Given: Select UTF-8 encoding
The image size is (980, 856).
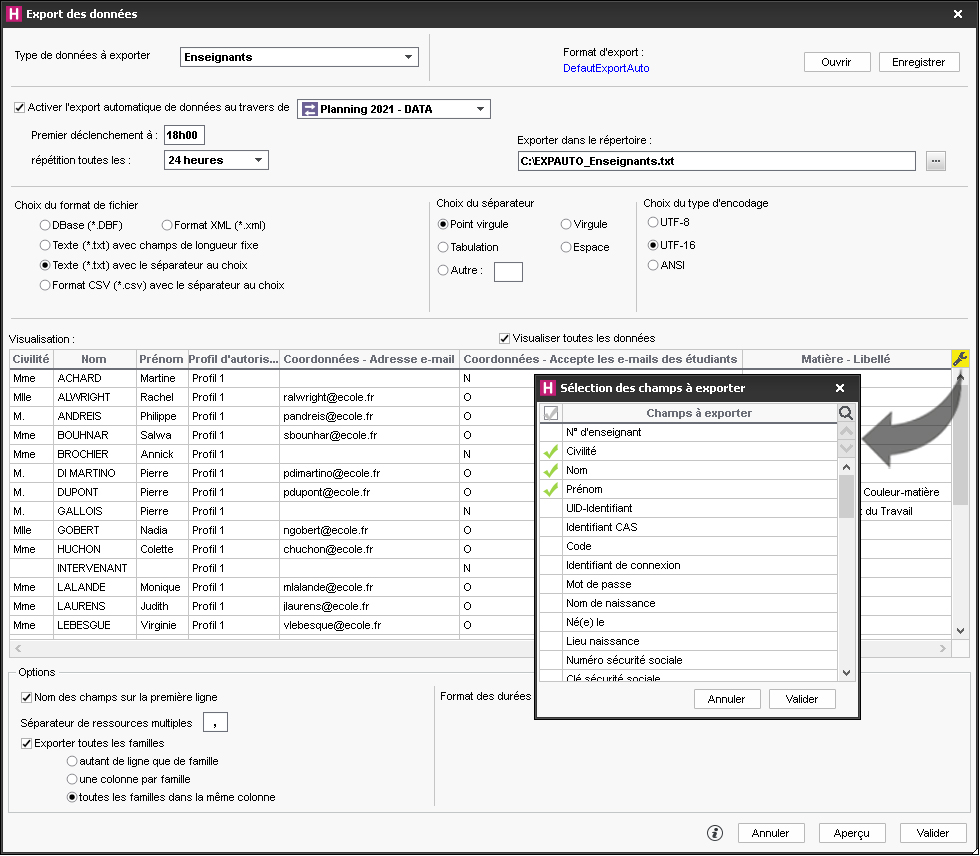Looking at the screenshot, I should pos(653,222).
